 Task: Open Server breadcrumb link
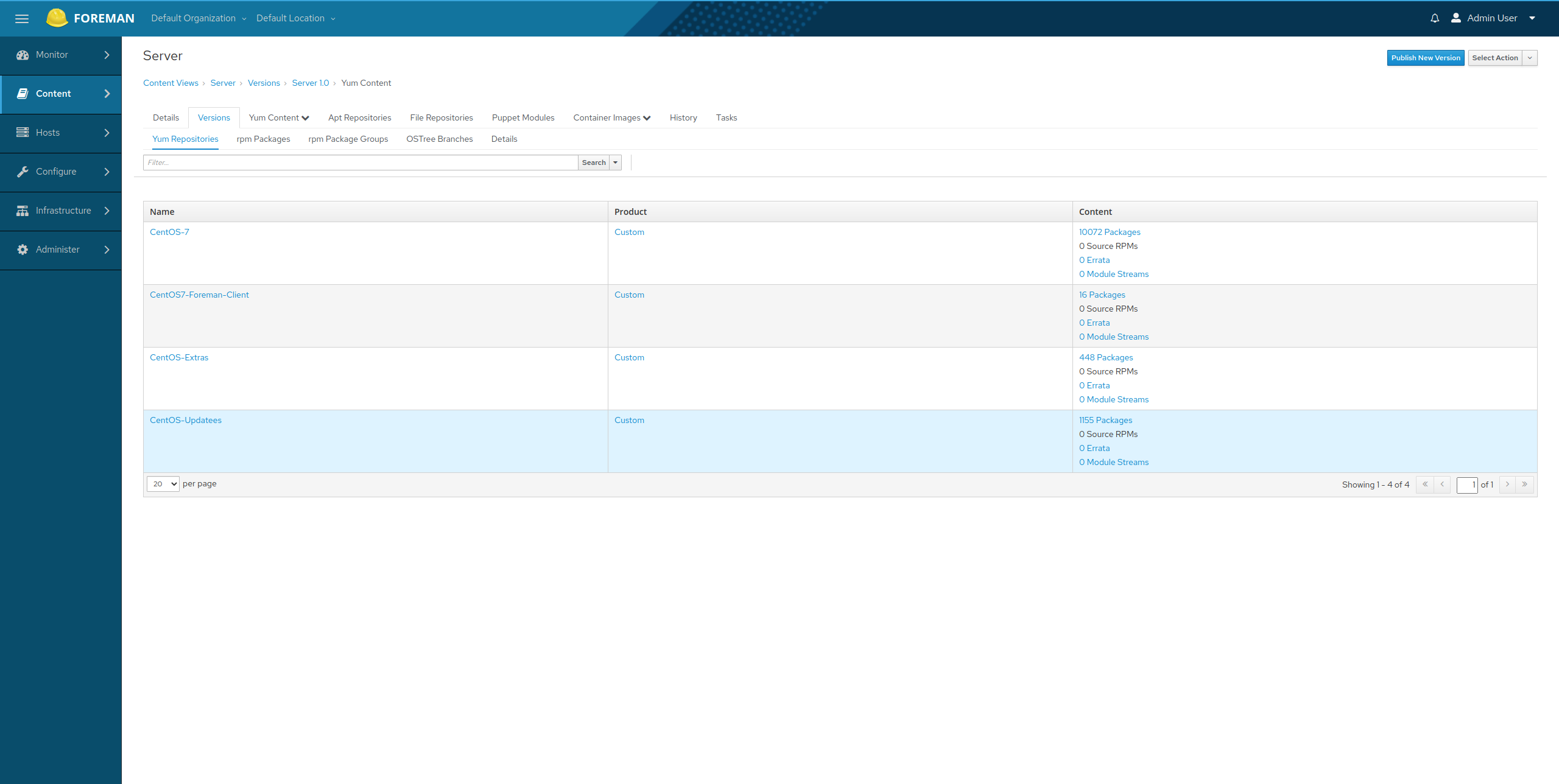(x=223, y=83)
